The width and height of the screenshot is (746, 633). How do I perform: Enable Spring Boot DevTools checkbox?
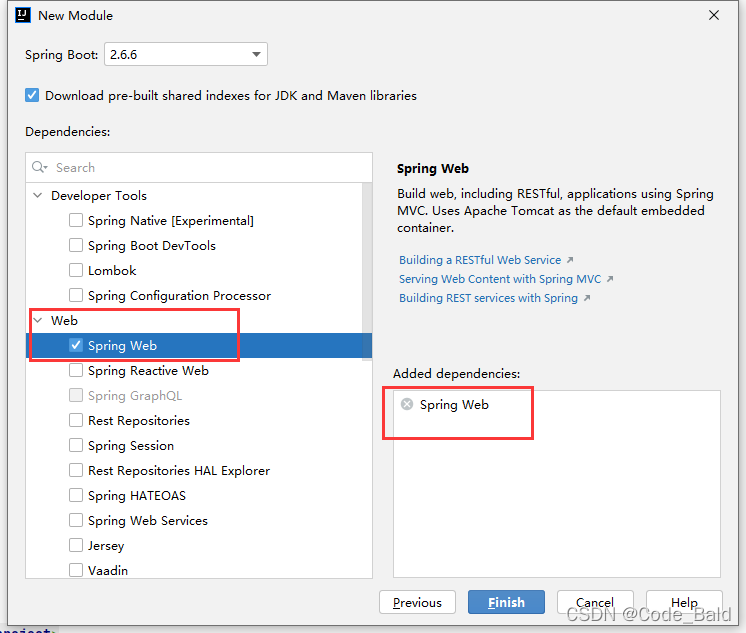pos(76,245)
